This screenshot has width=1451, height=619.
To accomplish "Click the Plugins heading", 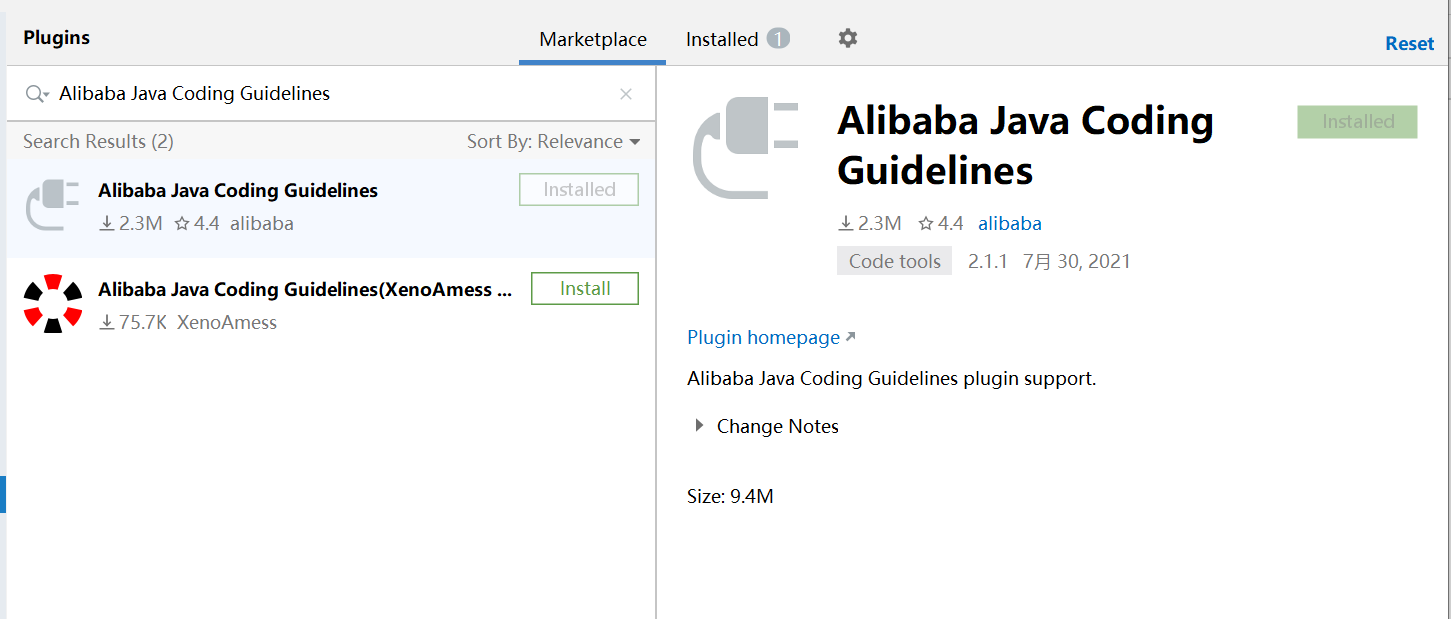I will coord(57,38).
